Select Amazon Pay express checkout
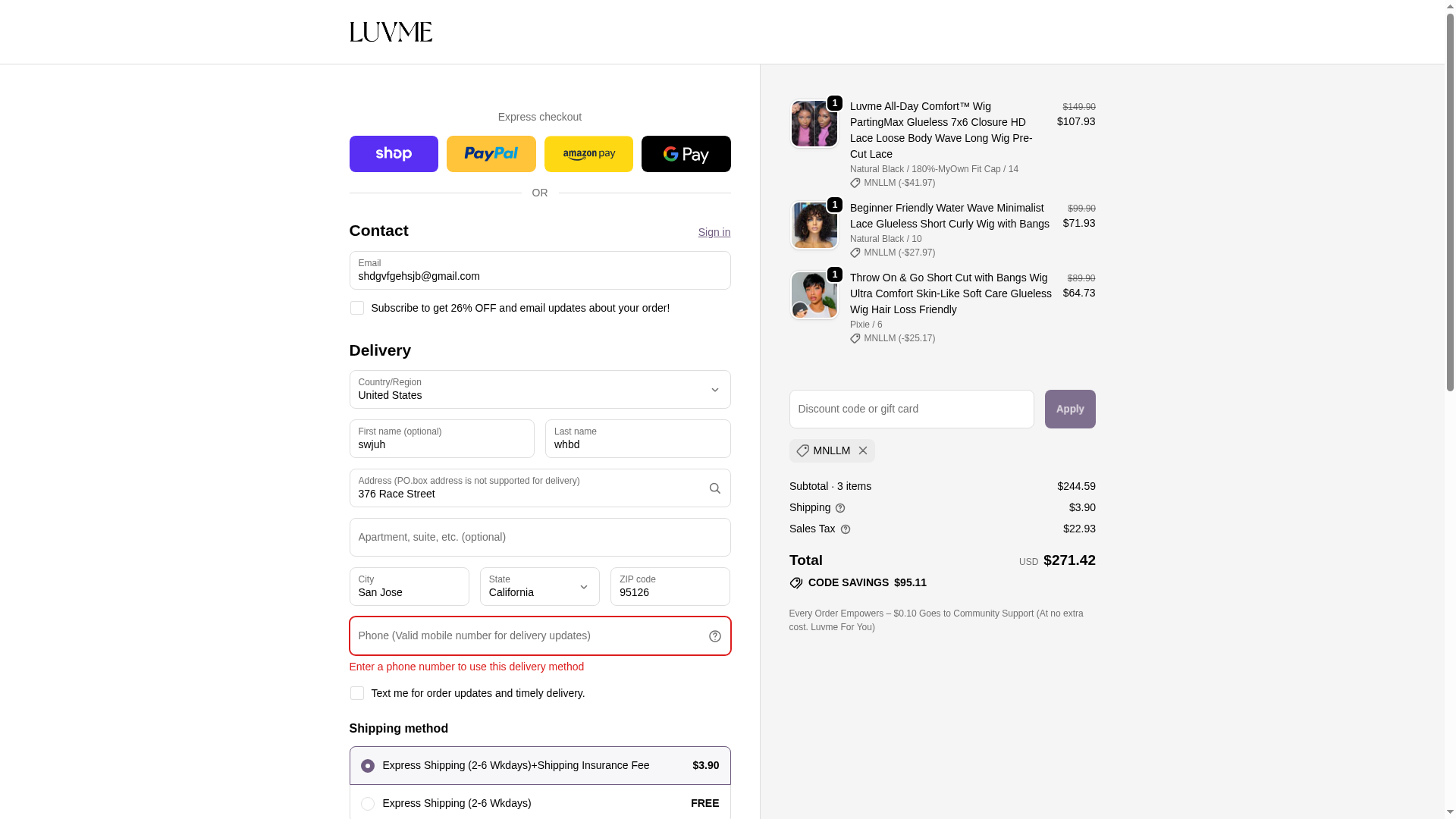The image size is (1456, 819). tap(588, 154)
